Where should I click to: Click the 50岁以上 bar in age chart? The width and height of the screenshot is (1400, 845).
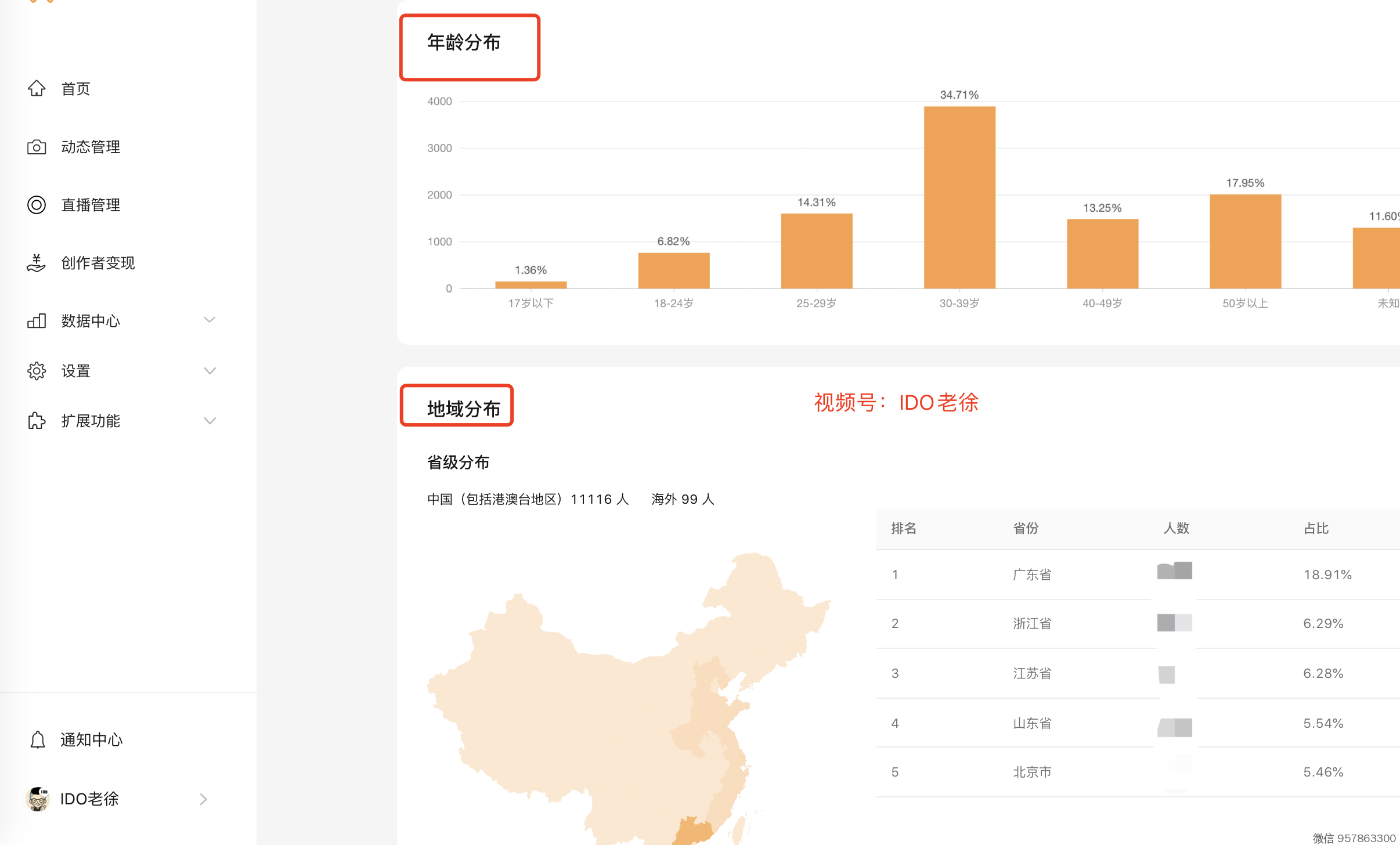[x=1245, y=241]
